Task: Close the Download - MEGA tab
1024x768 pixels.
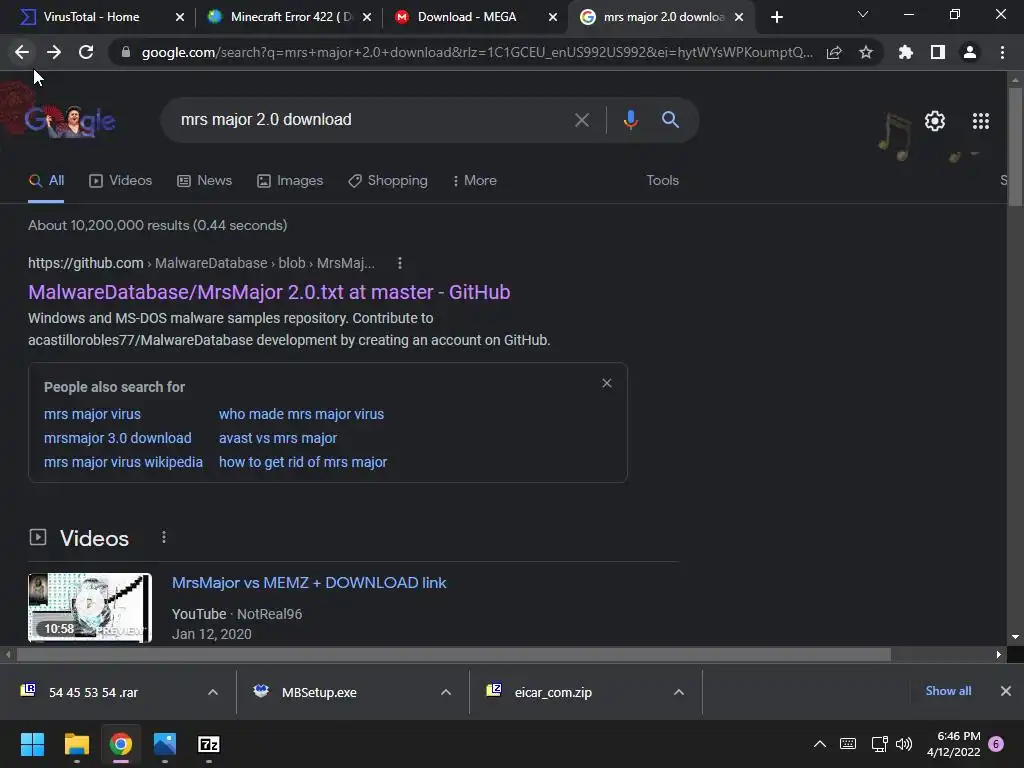Action: coord(553,18)
